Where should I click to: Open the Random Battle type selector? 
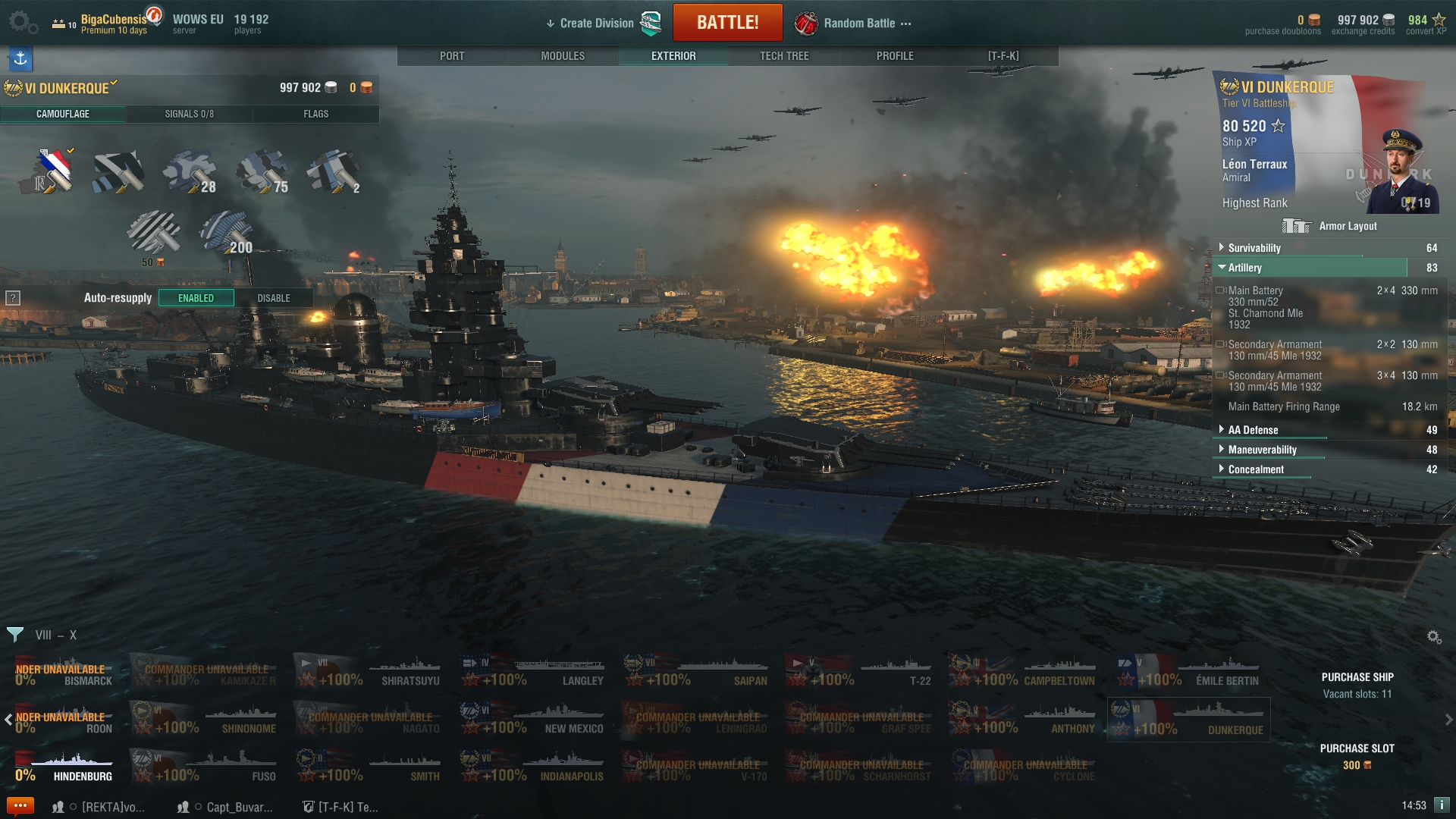pos(853,24)
